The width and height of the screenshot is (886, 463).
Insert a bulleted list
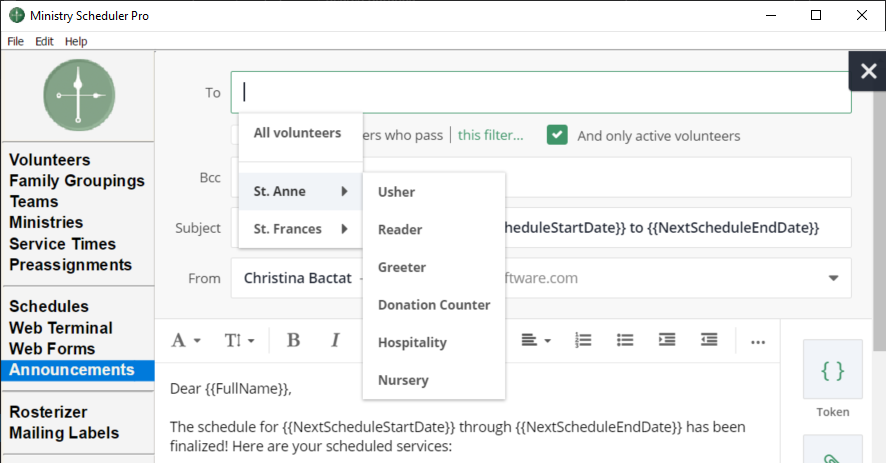point(625,340)
